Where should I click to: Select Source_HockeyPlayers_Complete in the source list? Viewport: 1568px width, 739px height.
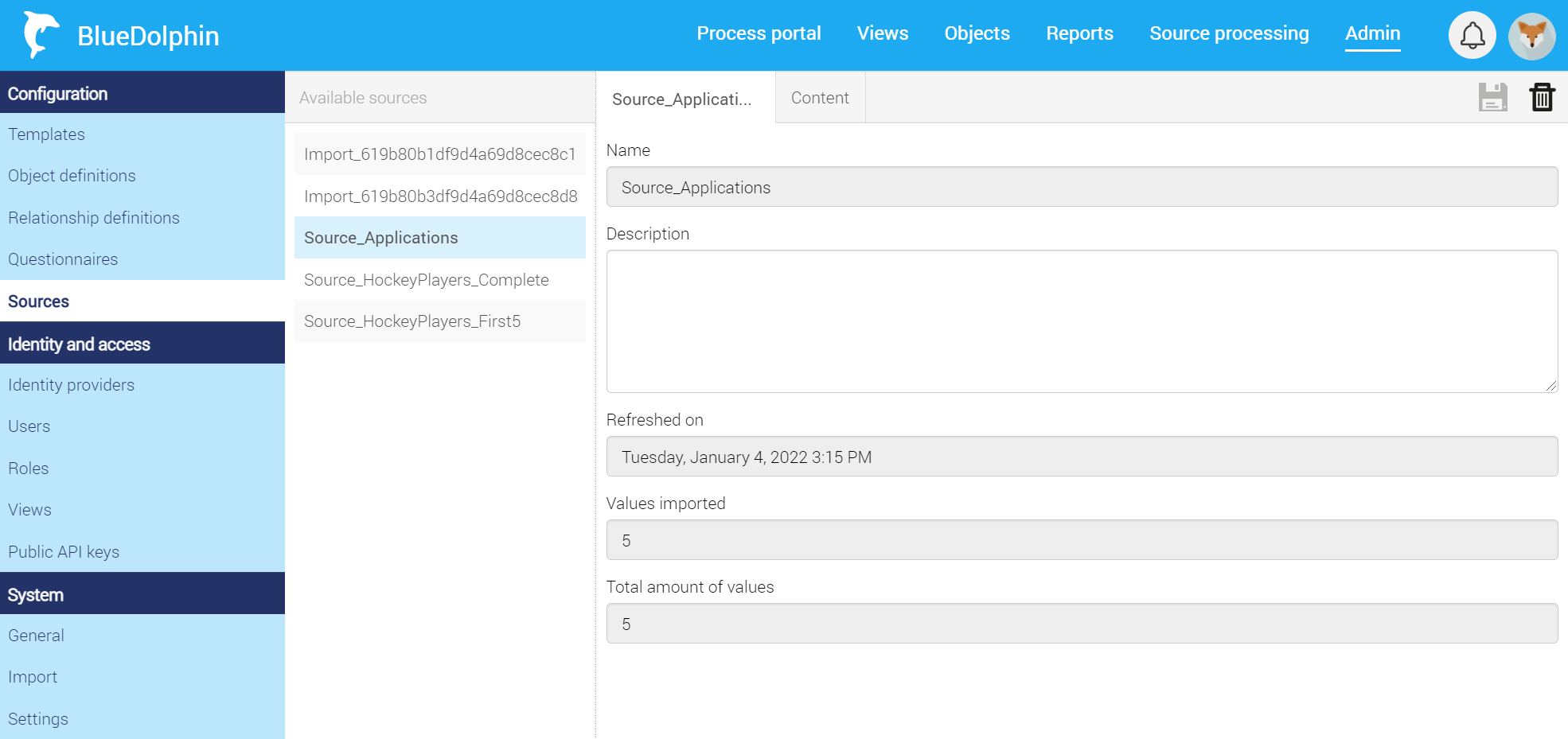pos(427,280)
